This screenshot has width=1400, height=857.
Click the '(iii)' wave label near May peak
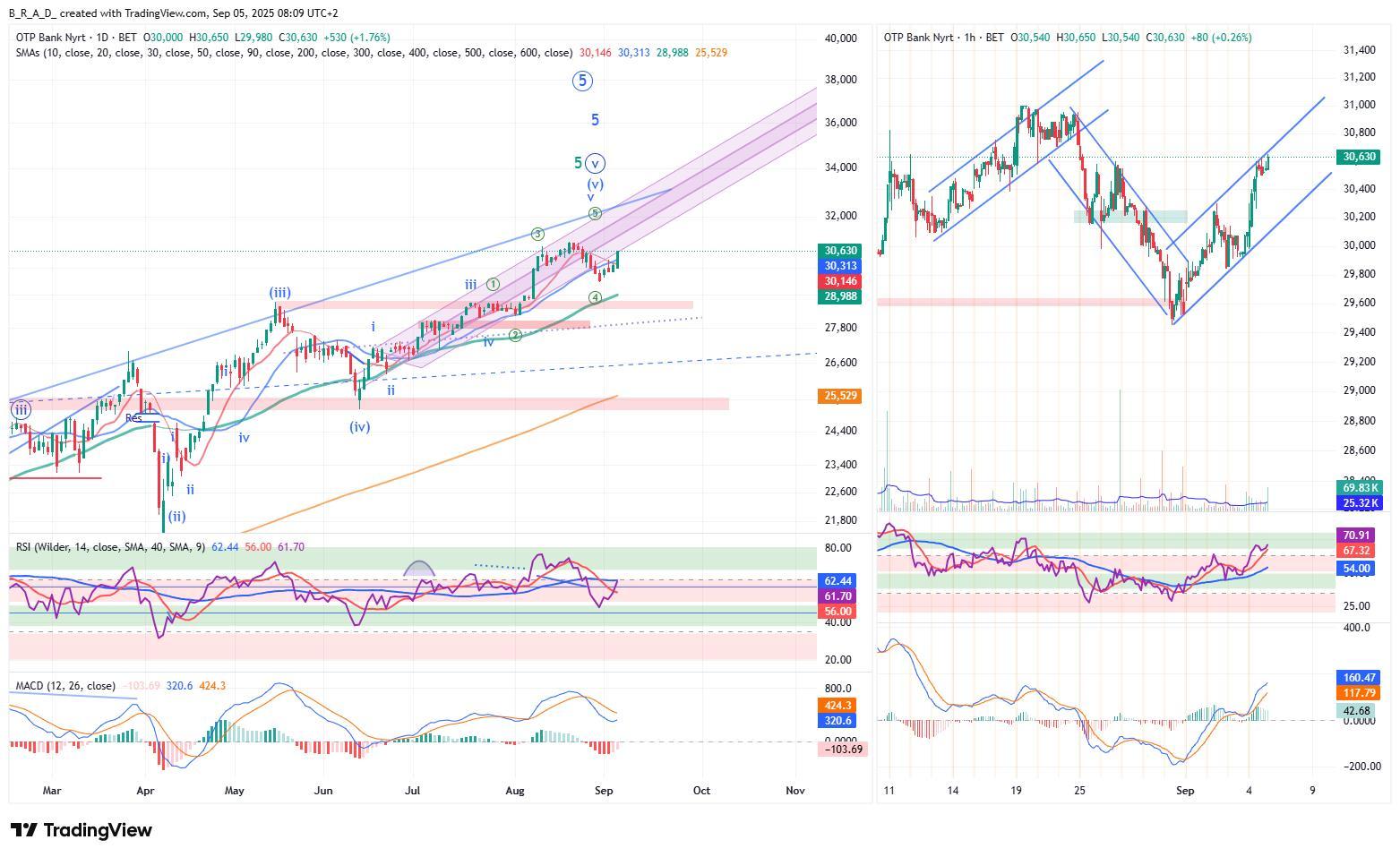(279, 293)
